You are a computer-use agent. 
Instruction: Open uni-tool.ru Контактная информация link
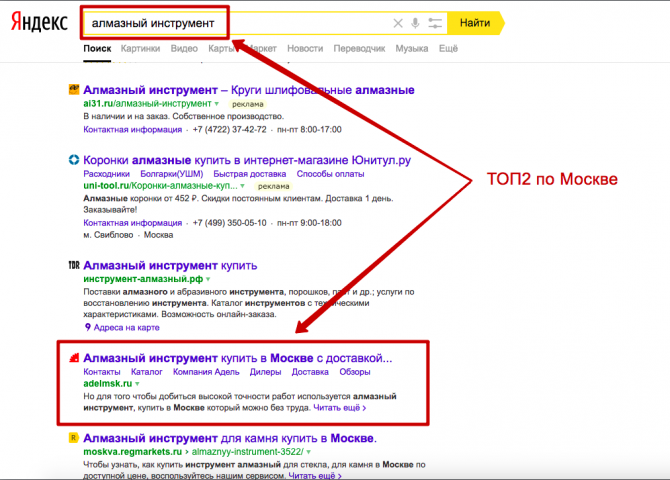pyautogui.click(x=132, y=223)
